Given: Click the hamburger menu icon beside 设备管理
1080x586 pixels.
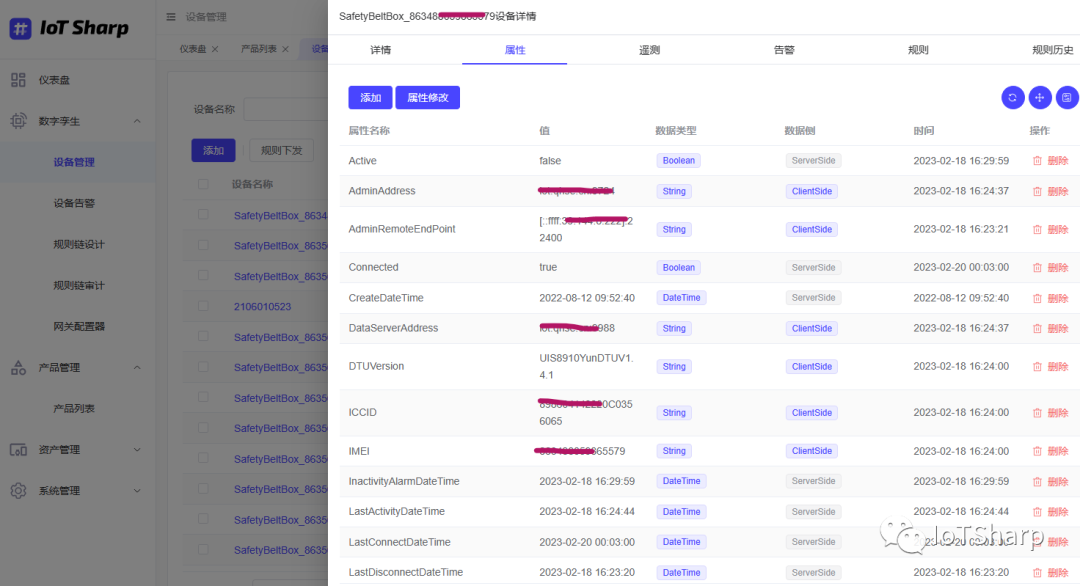Looking at the screenshot, I should [x=171, y=17].
